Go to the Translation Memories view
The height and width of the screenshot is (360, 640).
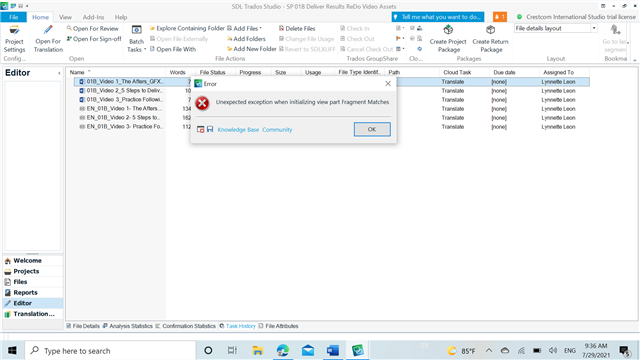click(33, 313)
